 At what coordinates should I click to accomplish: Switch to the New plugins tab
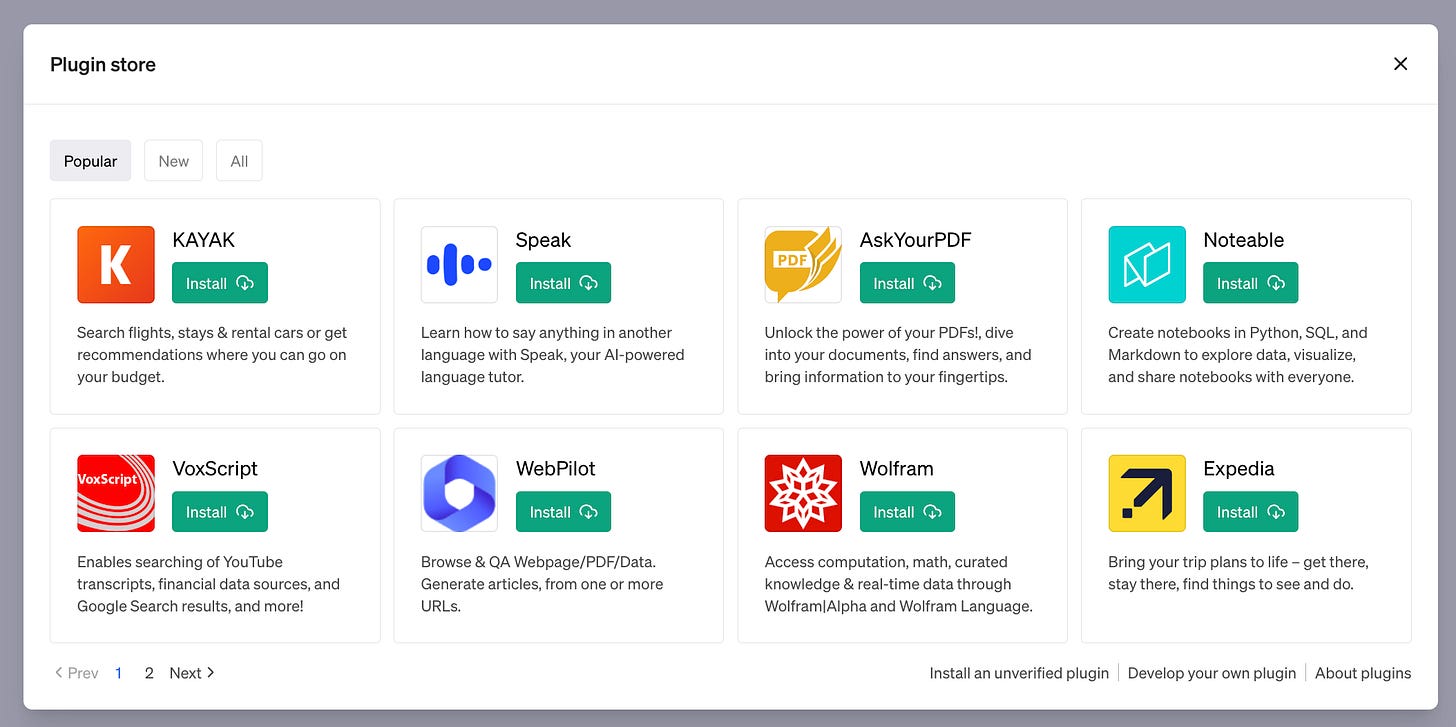click(173, 160)
